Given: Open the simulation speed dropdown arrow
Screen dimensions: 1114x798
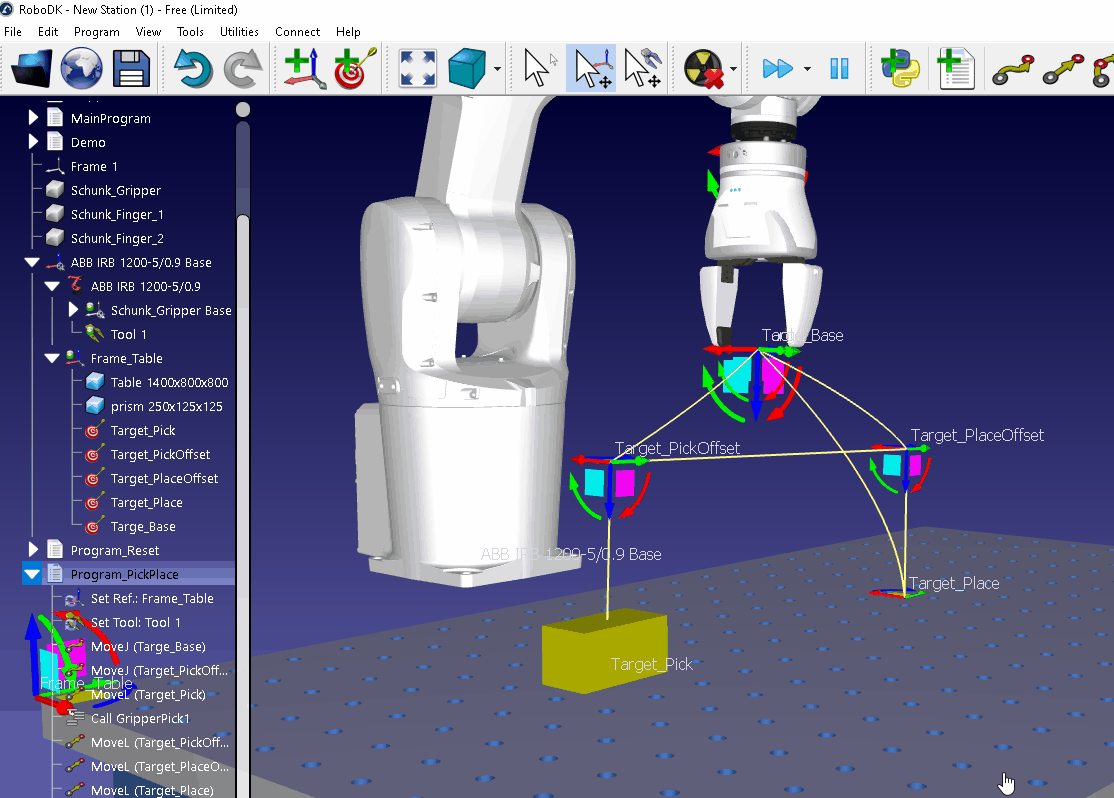Looking at the screenshot, I should click(807, 69).
